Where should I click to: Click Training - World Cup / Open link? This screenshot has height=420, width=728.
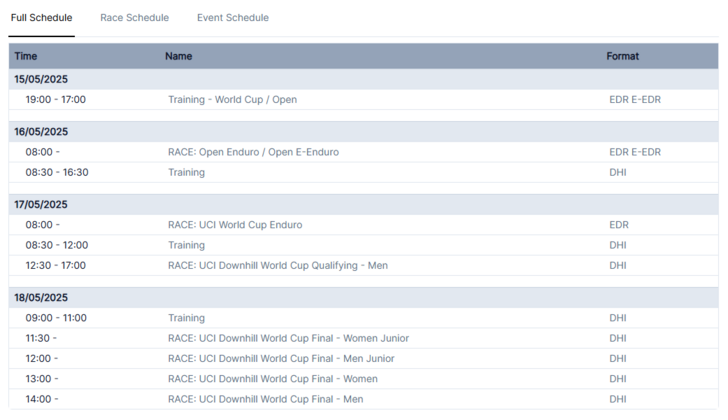[232, 100]
